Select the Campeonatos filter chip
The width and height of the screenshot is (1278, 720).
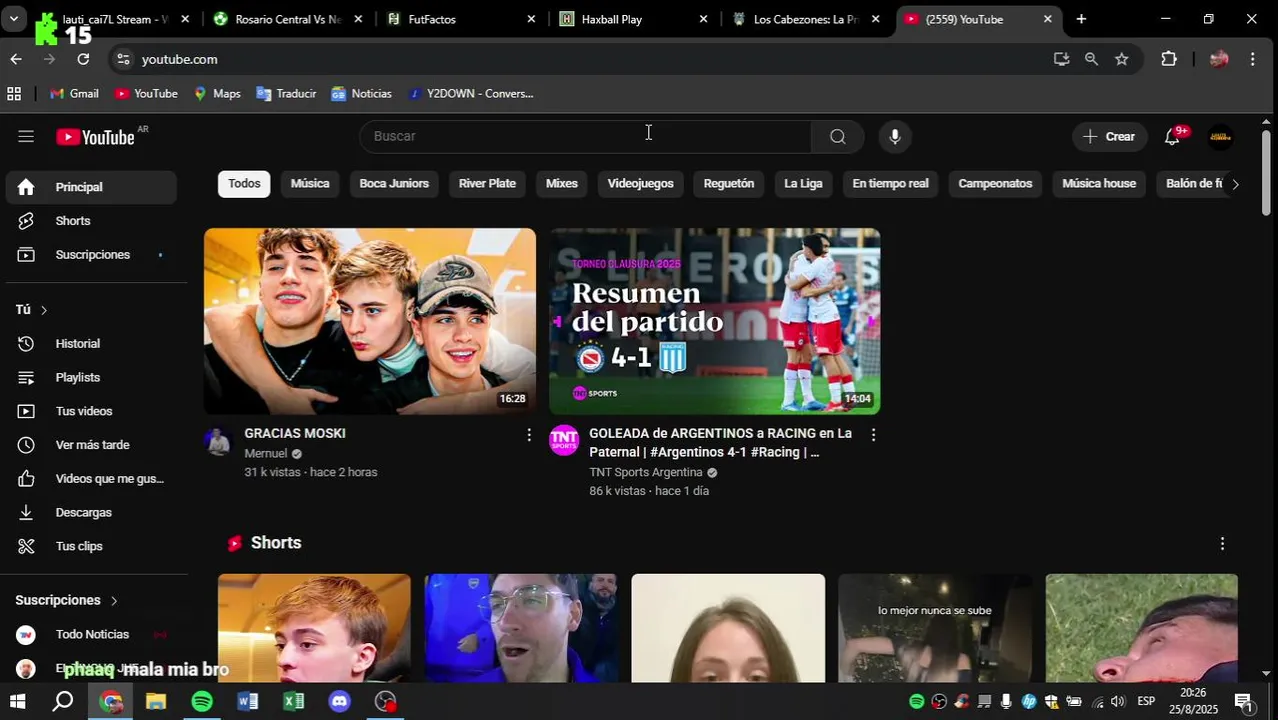click(995, 184)
